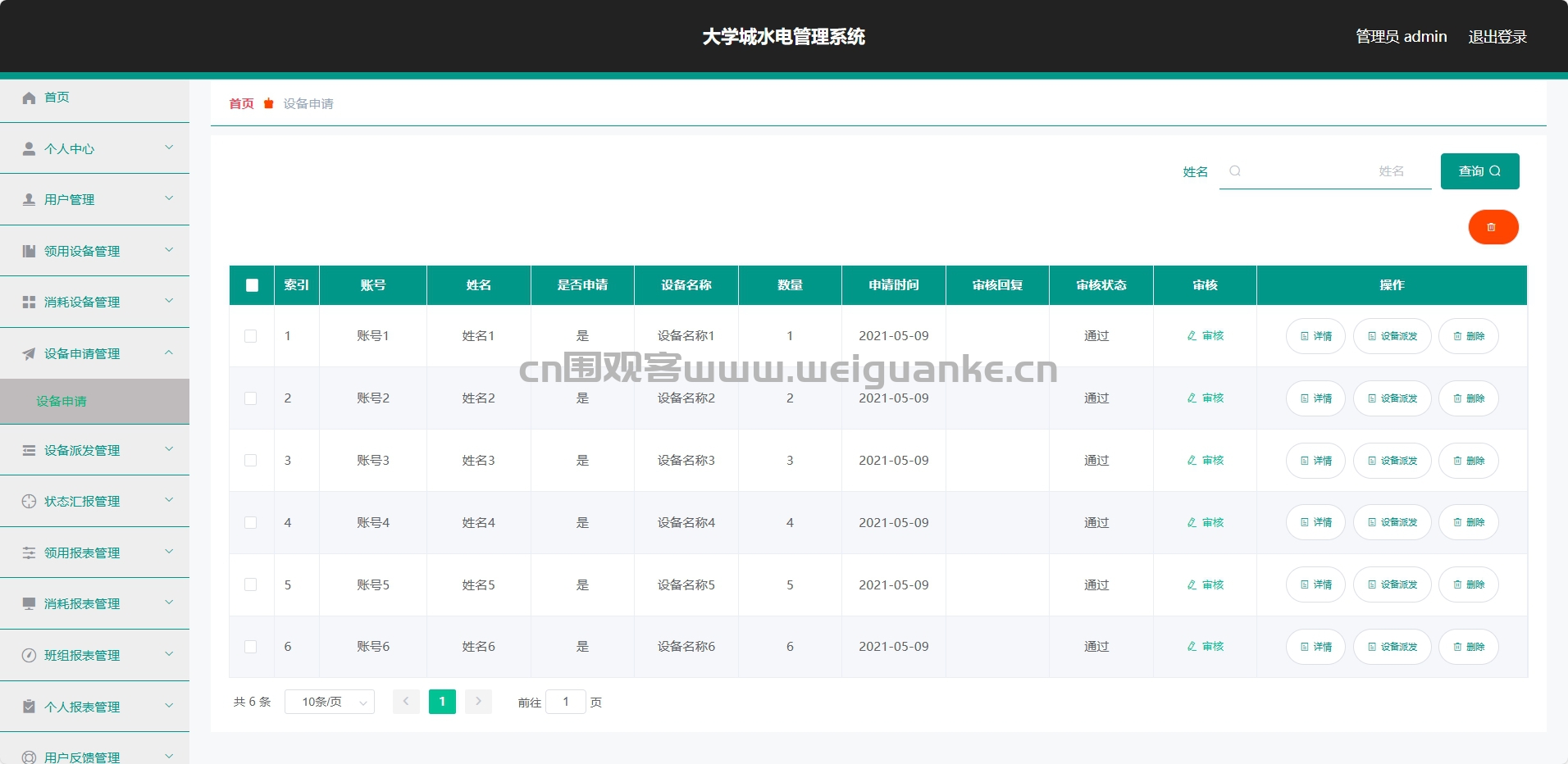Select the 设备申请 submenu item
The height and width of the screenshot is (764, 1568).
point(94,402)
